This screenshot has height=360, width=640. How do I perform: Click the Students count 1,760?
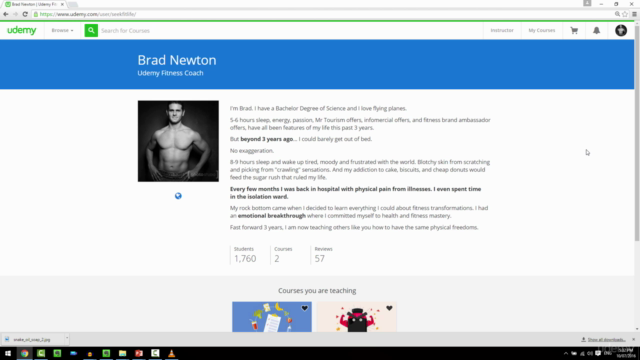pyautogui.click(x=245, y=258)
